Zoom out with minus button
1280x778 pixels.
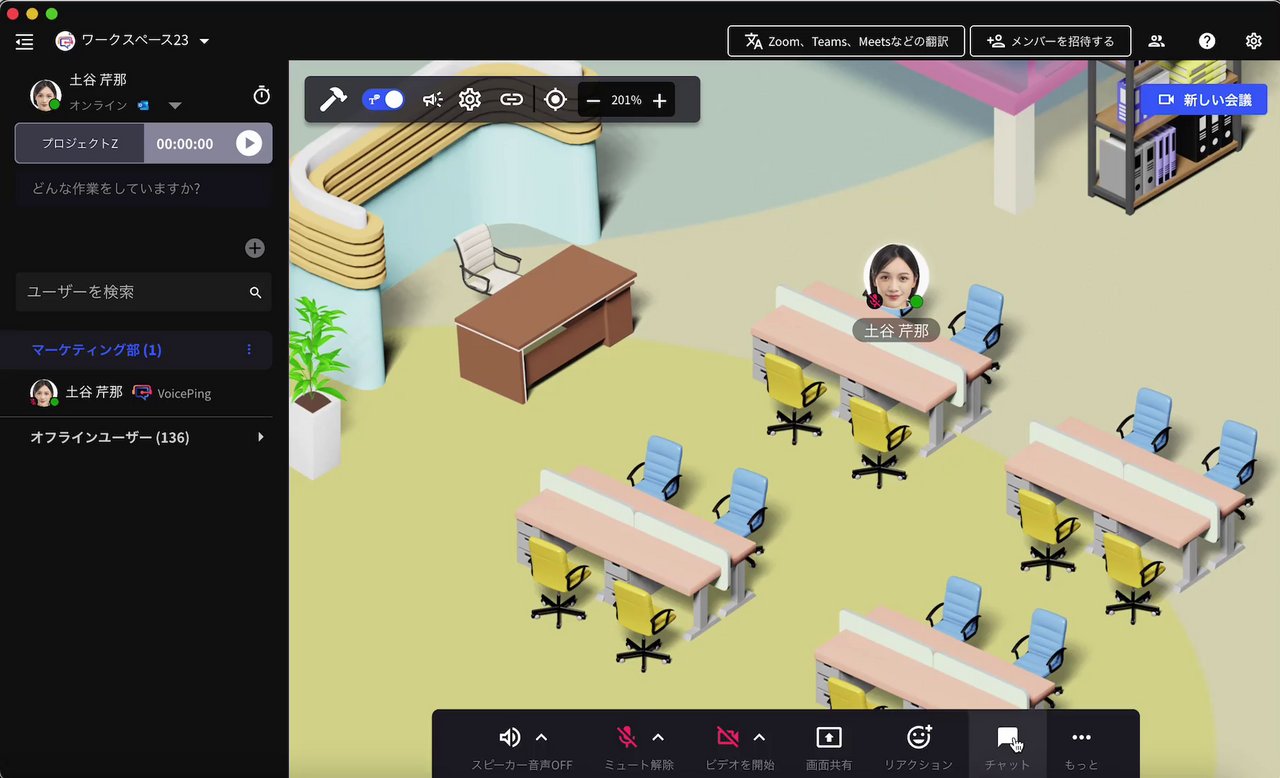click(x=593, y=100)
